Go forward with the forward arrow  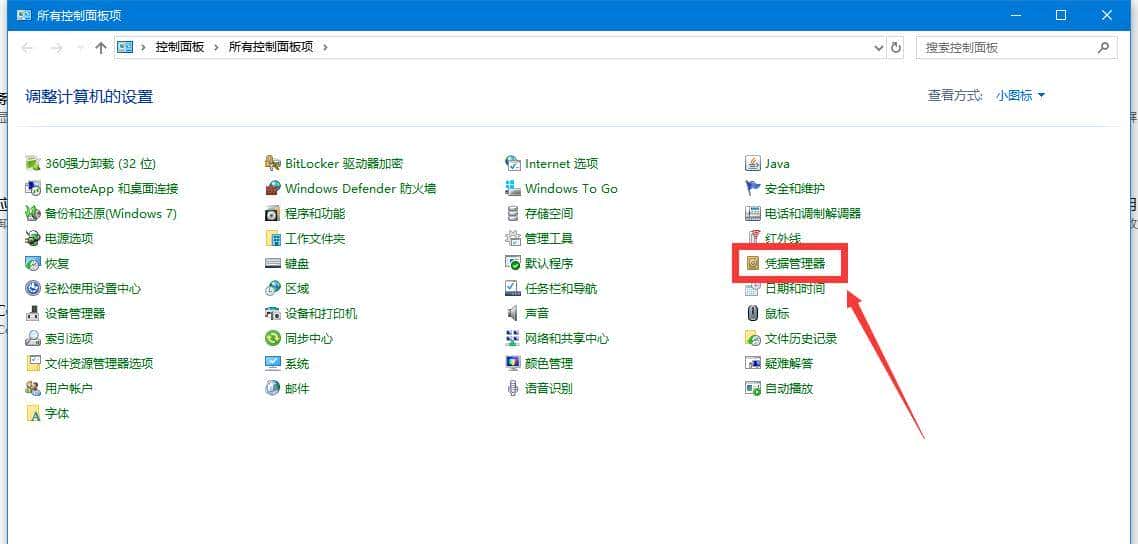tap(57, 47)
